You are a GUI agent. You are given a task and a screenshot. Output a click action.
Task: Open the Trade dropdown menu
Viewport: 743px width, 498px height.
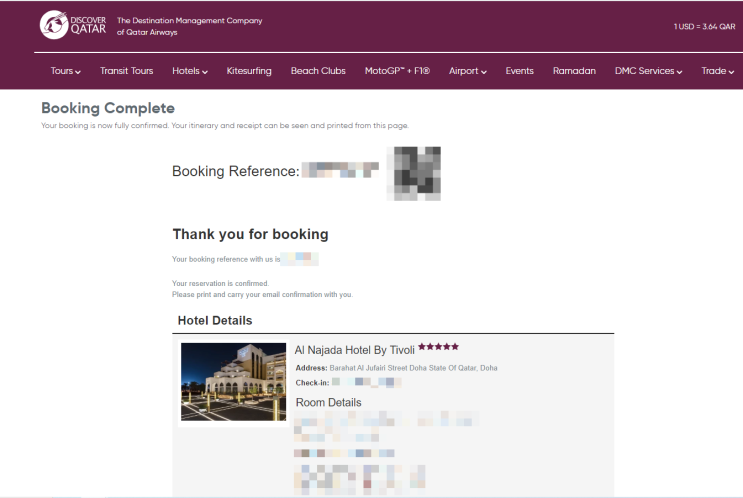[717, 71]
